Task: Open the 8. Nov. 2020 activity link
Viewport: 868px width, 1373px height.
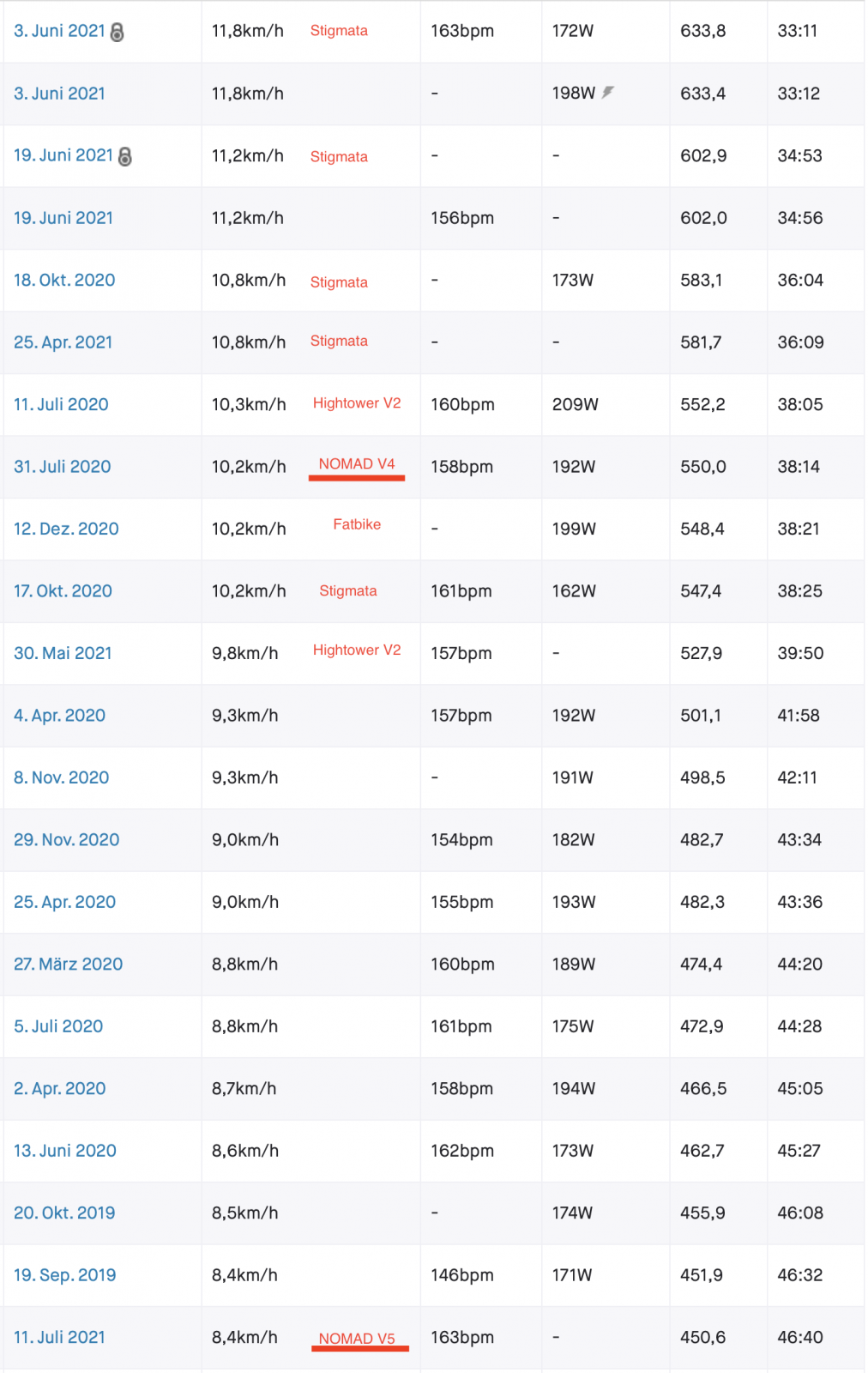Action: [62, 777]
